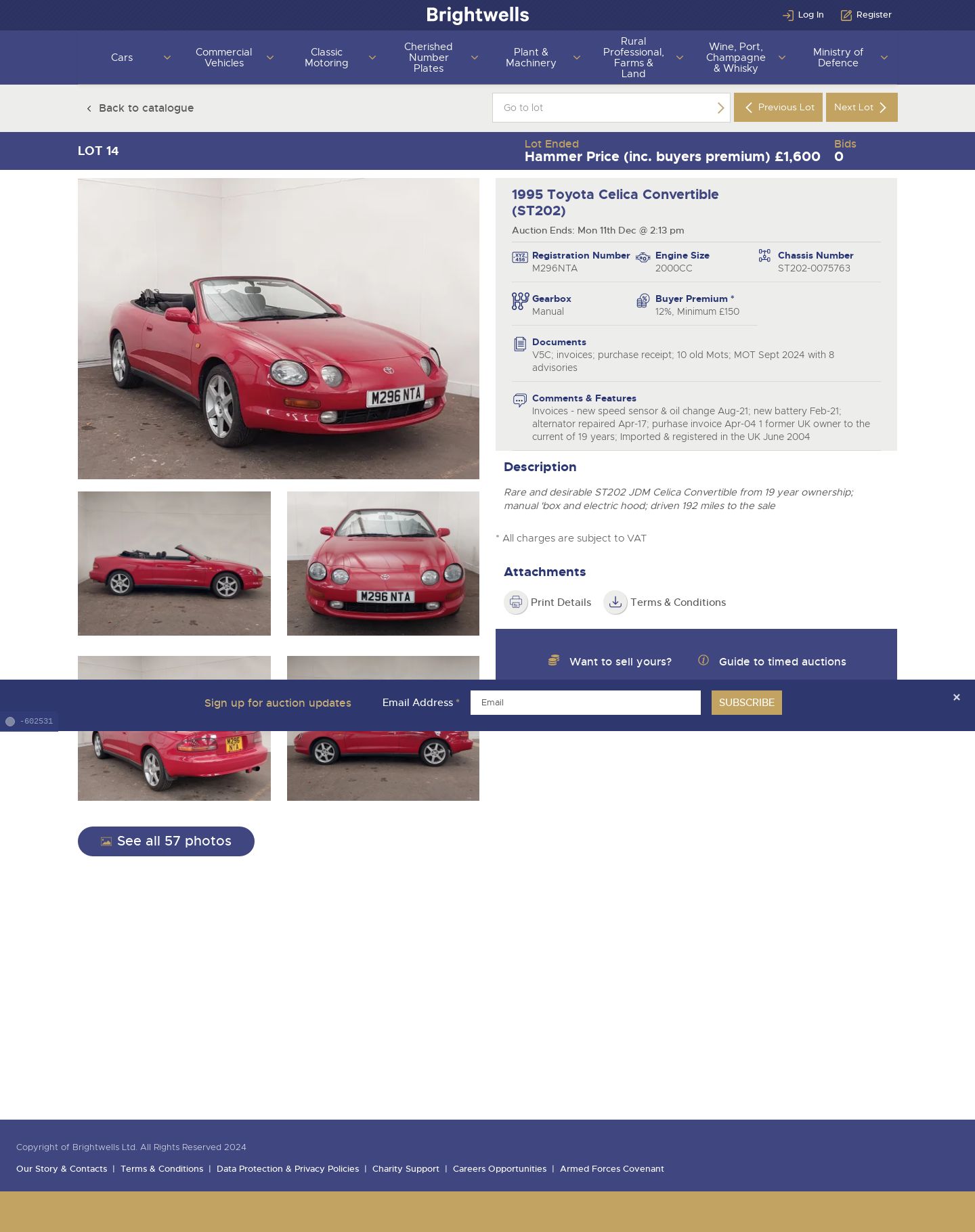Click the Documents page icon
The image size is (975, 1232).
click(520, 344)
